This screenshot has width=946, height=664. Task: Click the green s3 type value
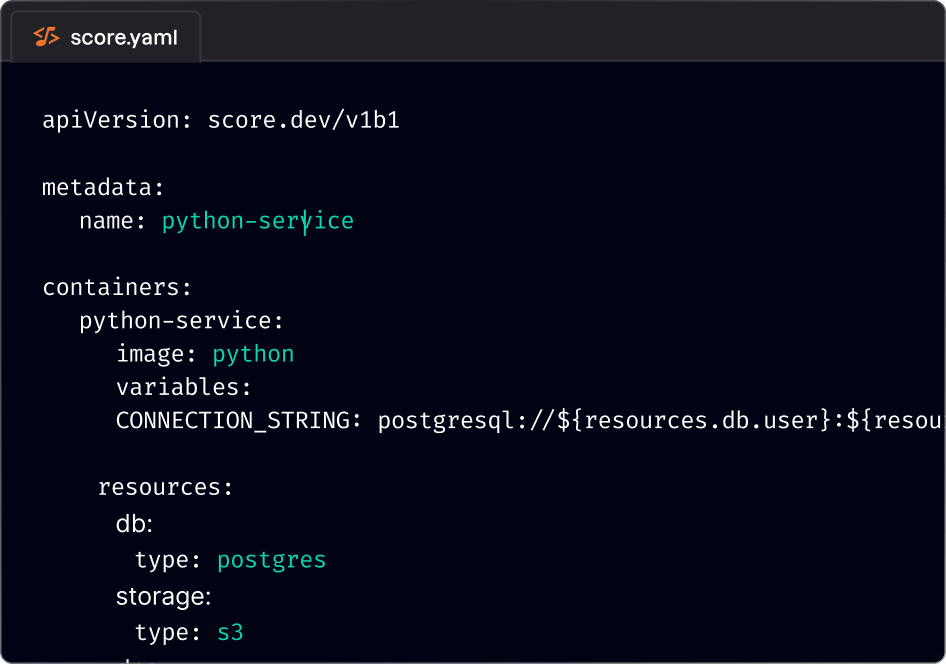tap(230, 633)
